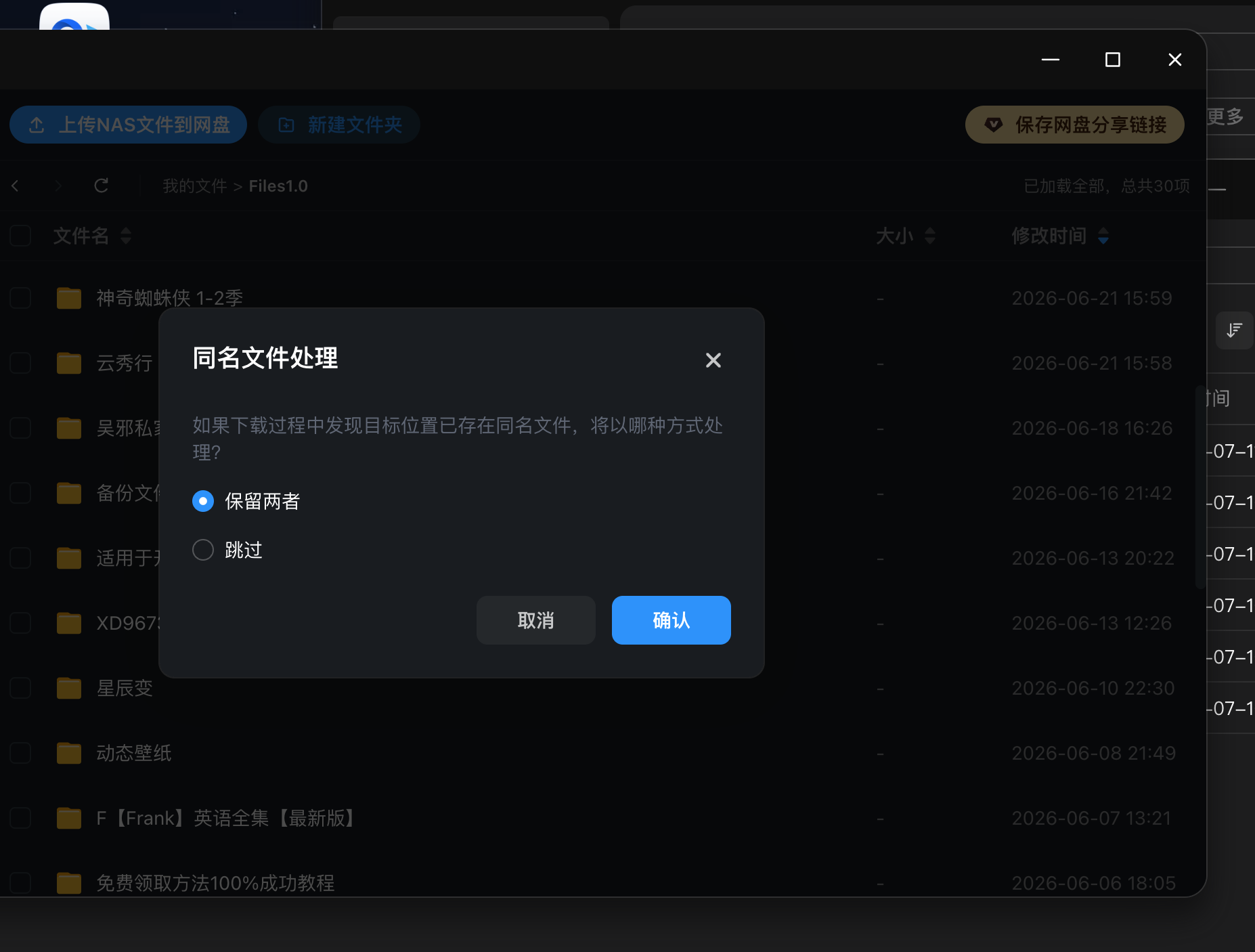The width and height of the screenshot is (1255, 952).
Task: Click the date 2026-06-21 15:59
Action: click(1092, 298)
